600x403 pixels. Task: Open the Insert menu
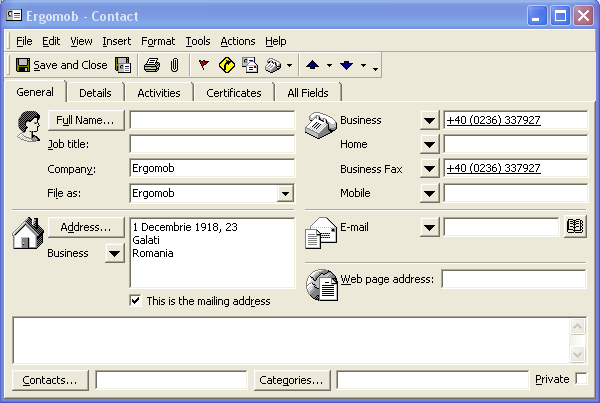tap(117, 41)
